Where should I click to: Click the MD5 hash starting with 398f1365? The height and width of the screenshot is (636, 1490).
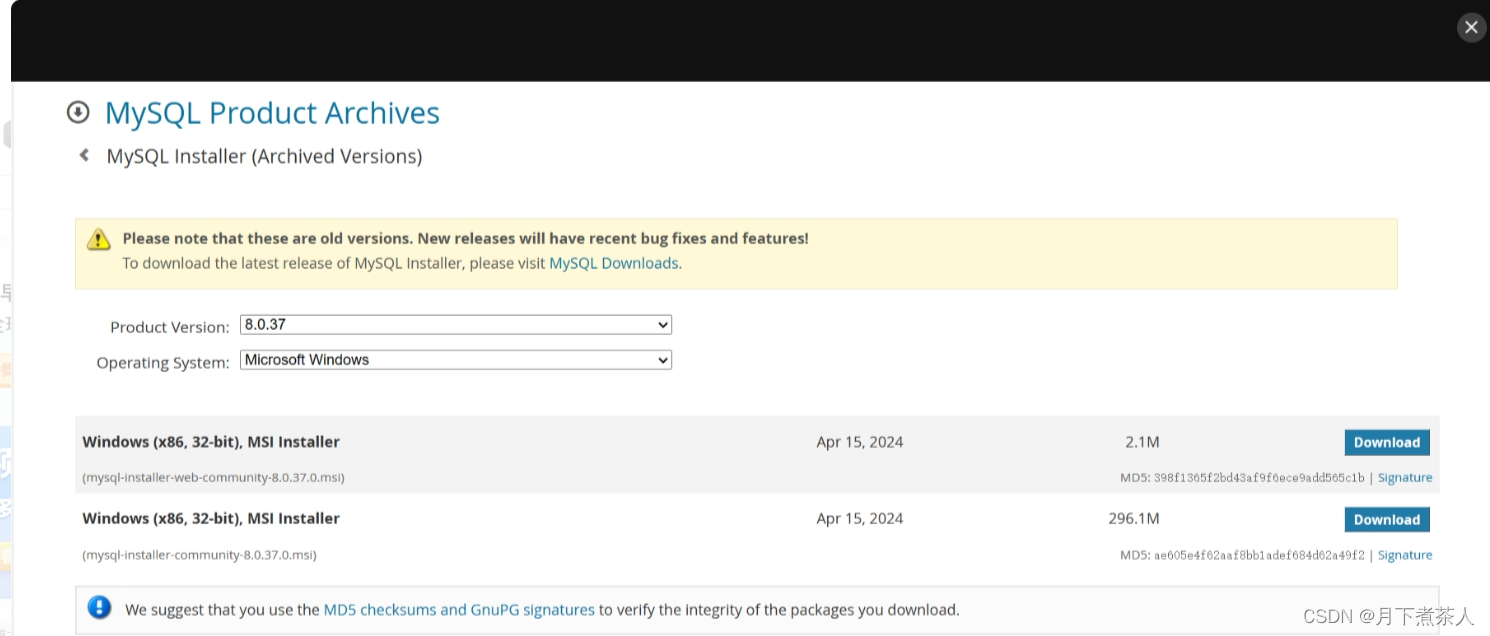1259,478
